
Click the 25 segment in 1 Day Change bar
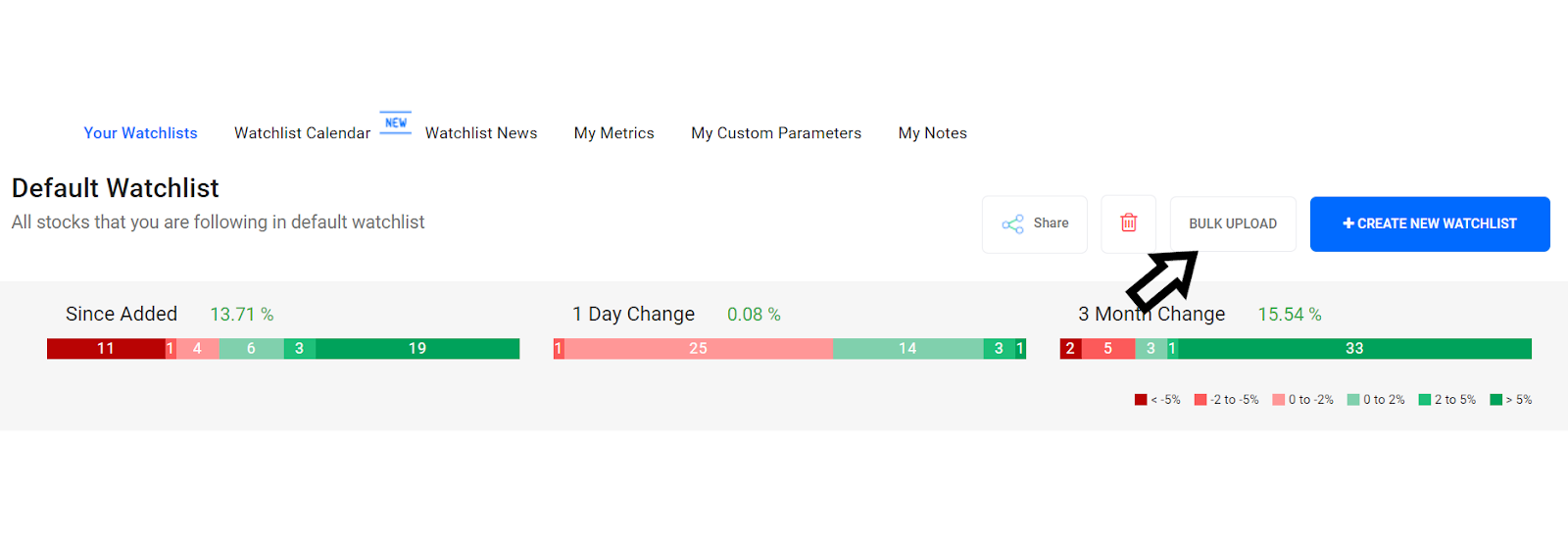[x=698, y=349]
